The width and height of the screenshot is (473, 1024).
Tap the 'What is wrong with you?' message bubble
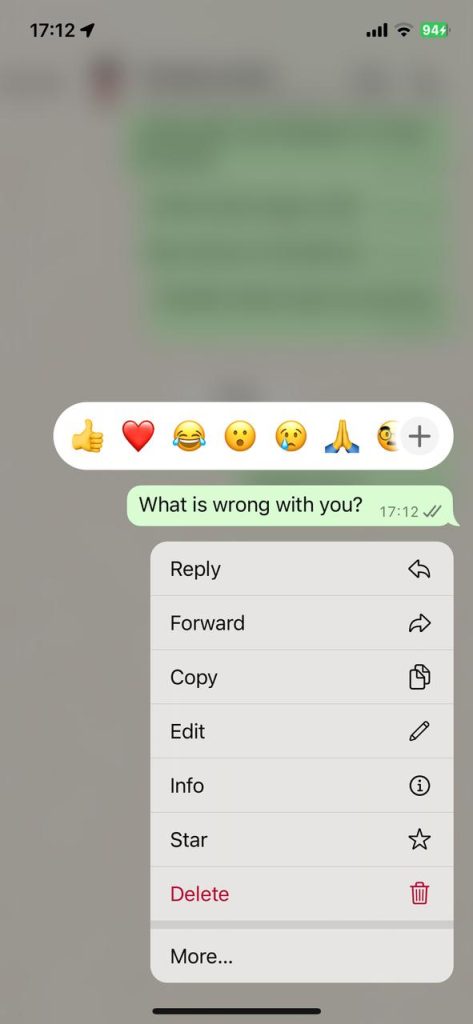[292, 506]
